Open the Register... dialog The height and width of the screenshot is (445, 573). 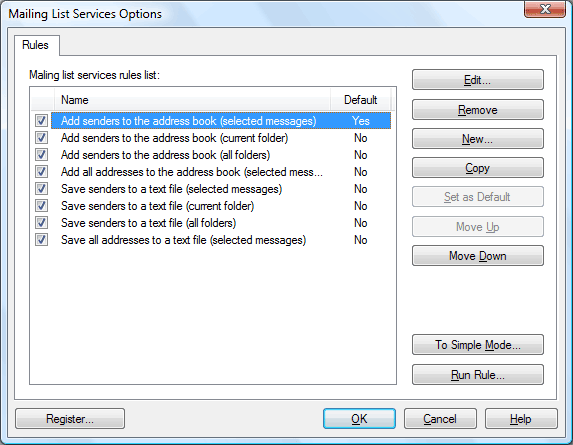pyautogui.click(x=70, y=419)
